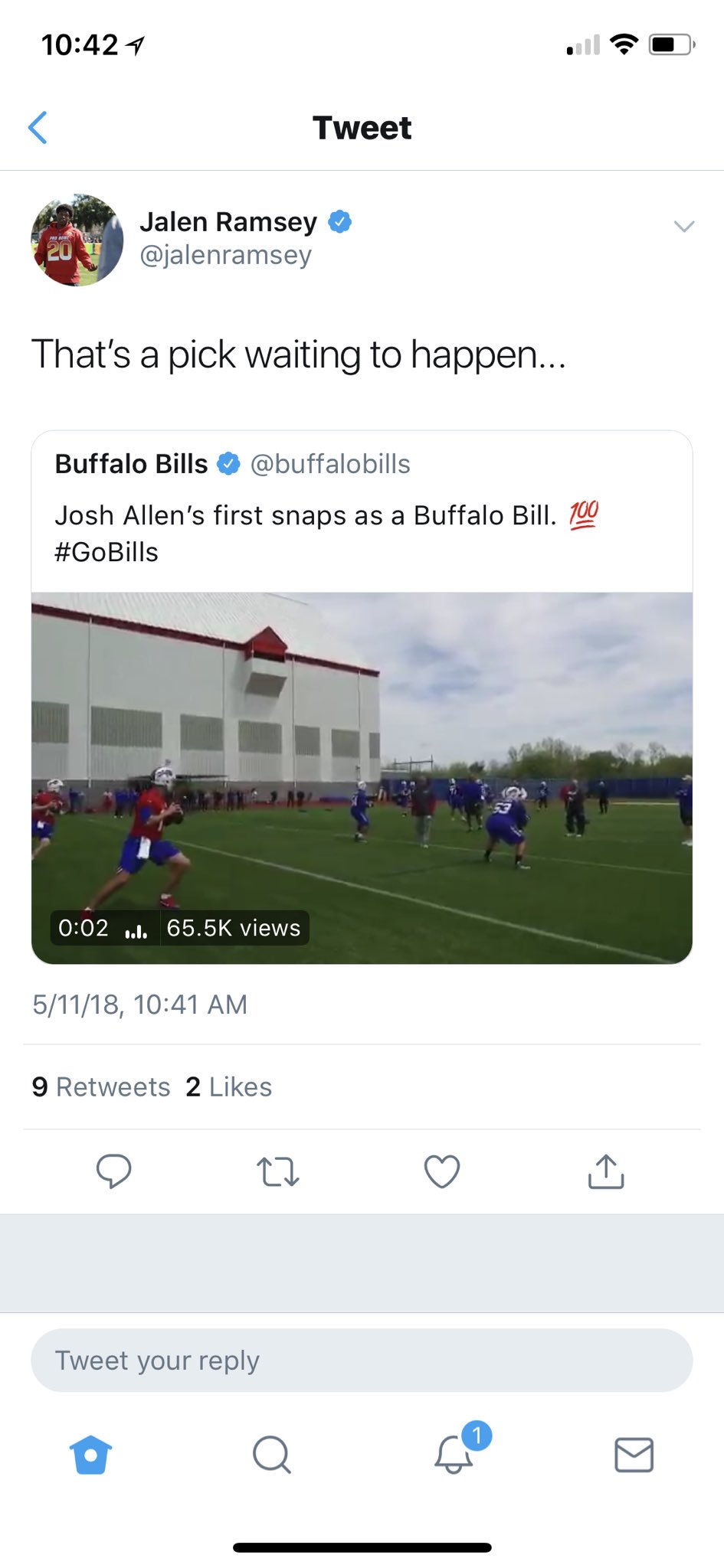Tap the back arrow to leave the tweet
The width and height of the screenshot is (724, 1568).
(38, 128)
